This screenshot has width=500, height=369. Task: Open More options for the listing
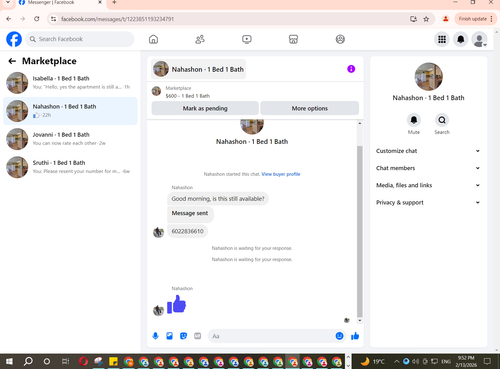tap(310, 108)
